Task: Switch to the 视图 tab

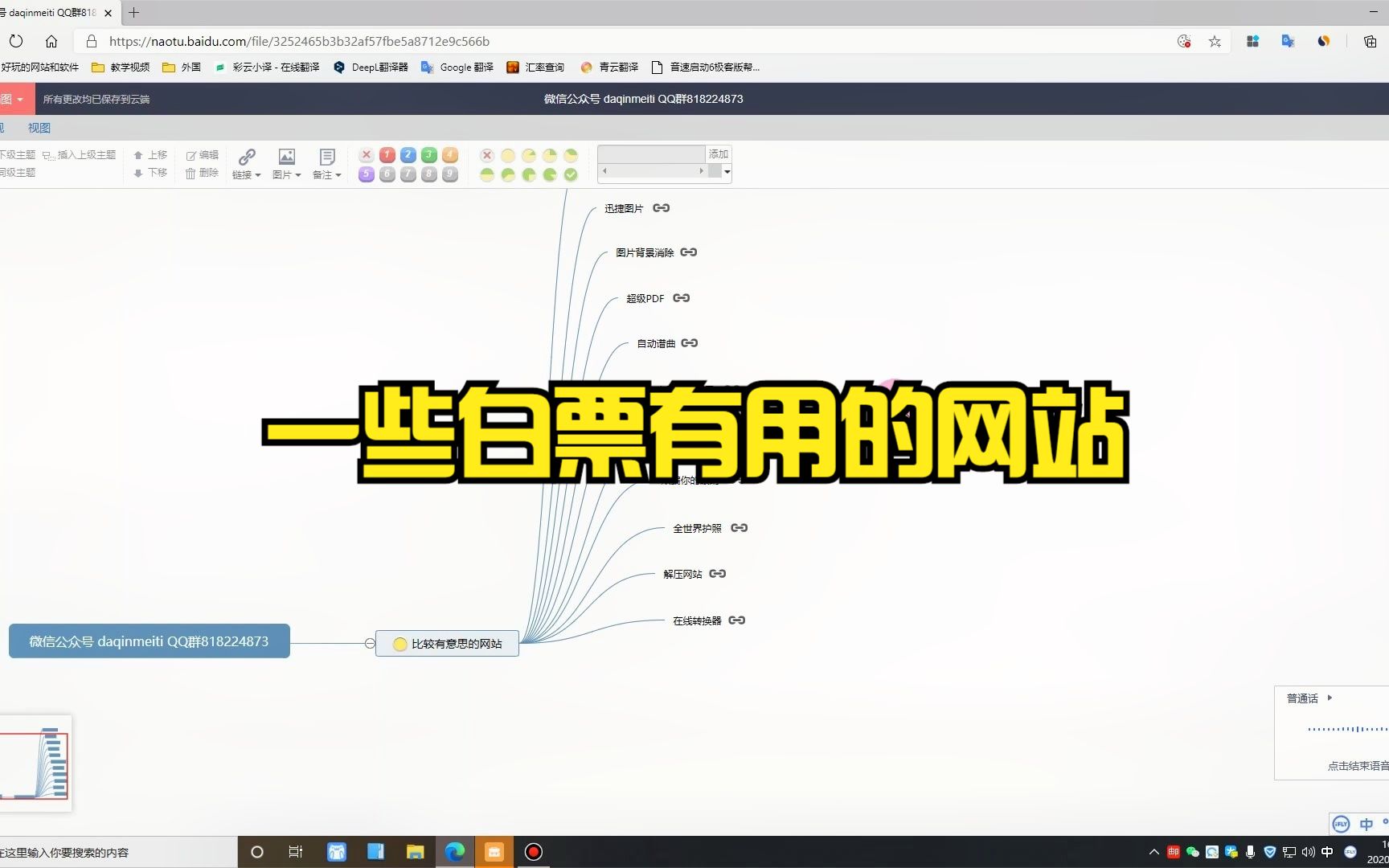Action: [39, 128]
